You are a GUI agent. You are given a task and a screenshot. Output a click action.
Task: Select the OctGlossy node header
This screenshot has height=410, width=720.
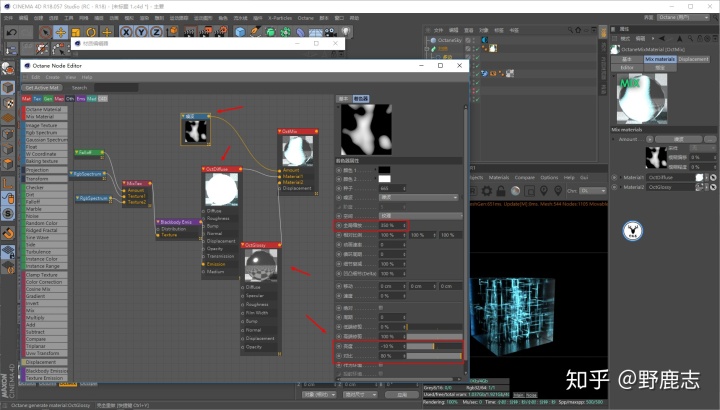(x=260, y=245)
